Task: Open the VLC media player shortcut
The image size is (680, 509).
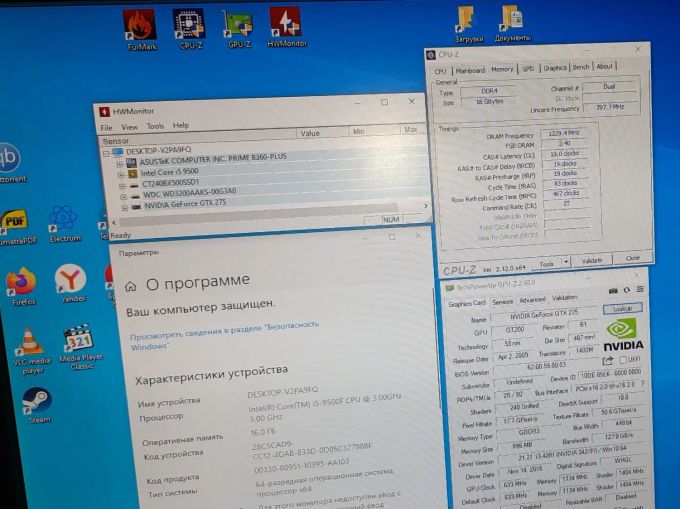Action: coord(30,351)
